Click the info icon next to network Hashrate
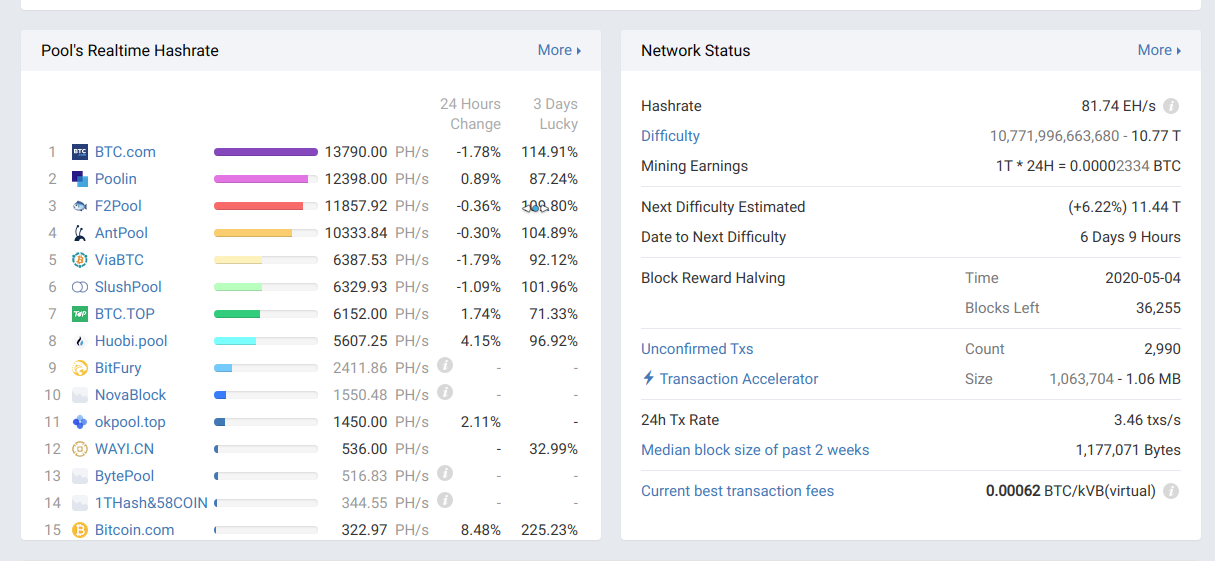1215x561 pixels. [1171, 106]
